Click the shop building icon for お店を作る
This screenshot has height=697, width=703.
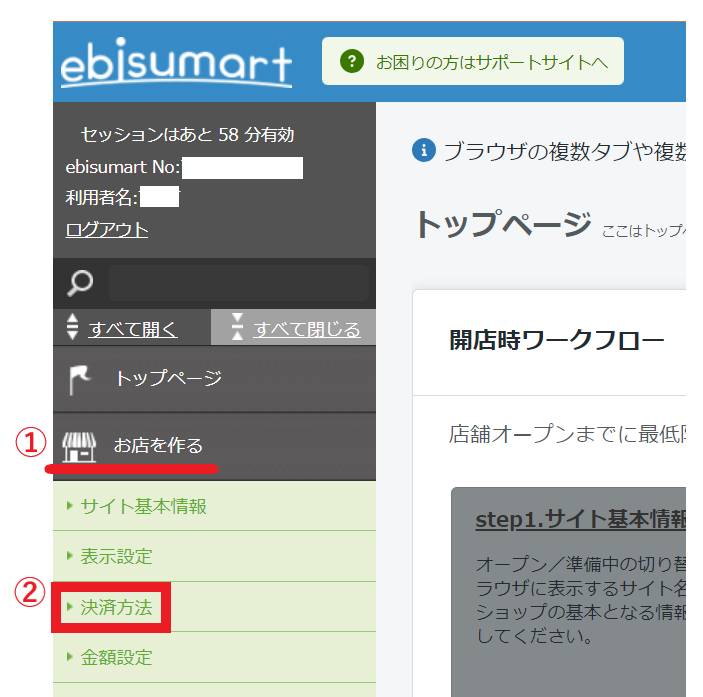tap(79, 446)
